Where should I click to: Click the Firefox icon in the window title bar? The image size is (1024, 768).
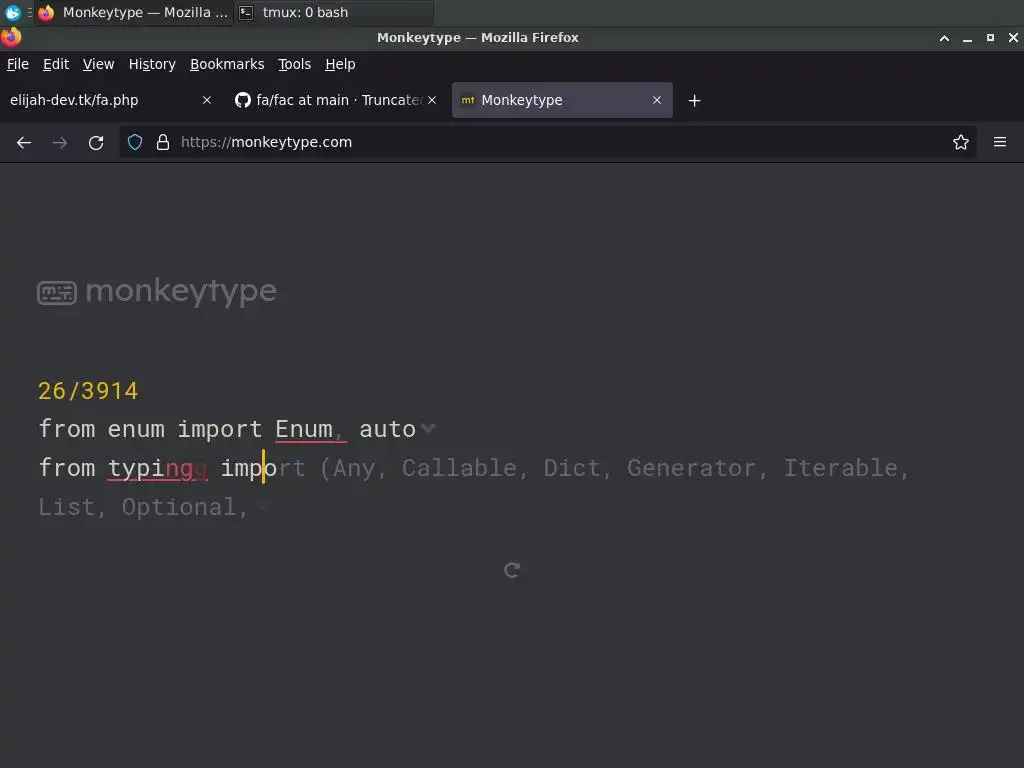11,37
